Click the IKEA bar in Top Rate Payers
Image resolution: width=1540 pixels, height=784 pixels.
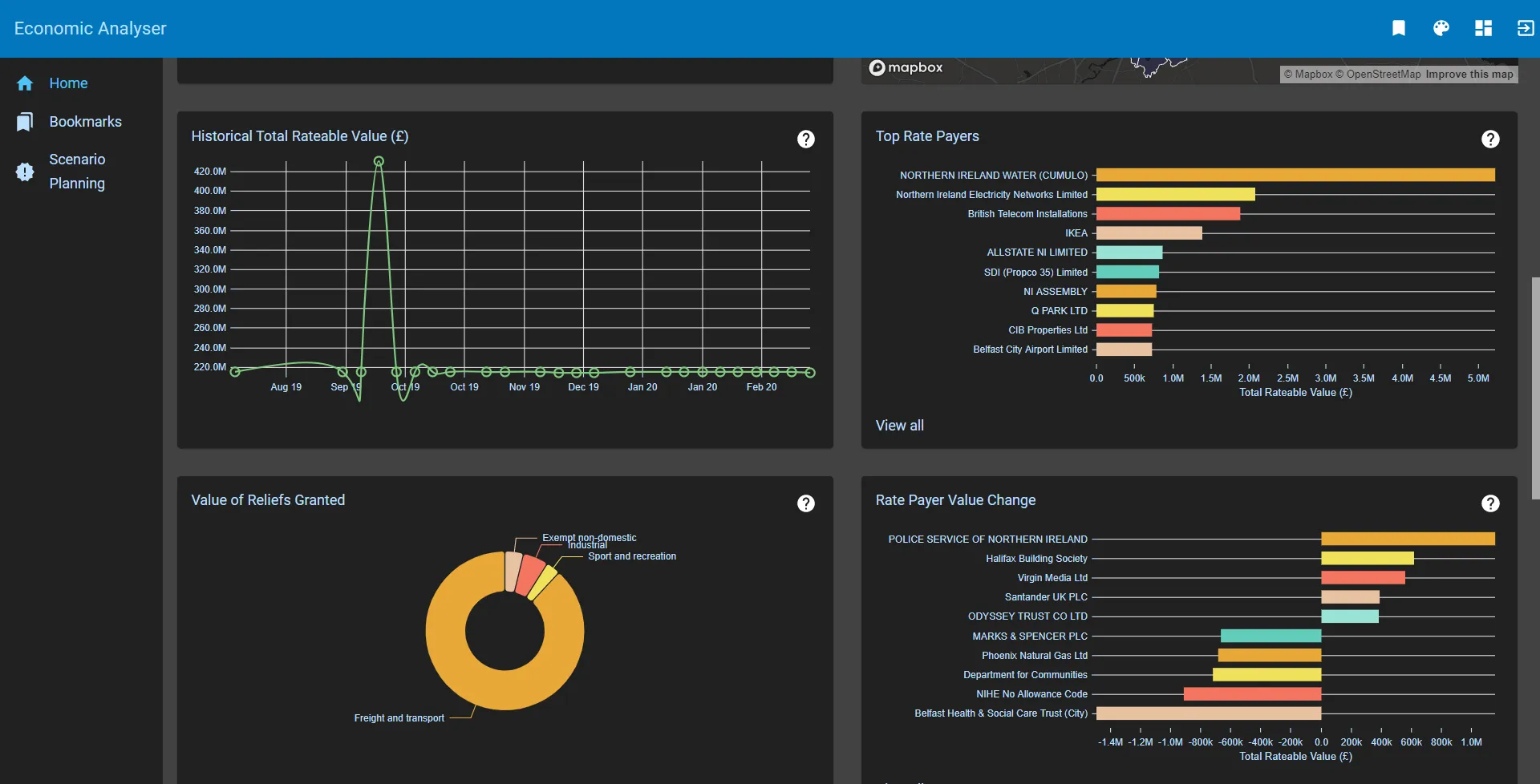click(x=1149, y=233)
